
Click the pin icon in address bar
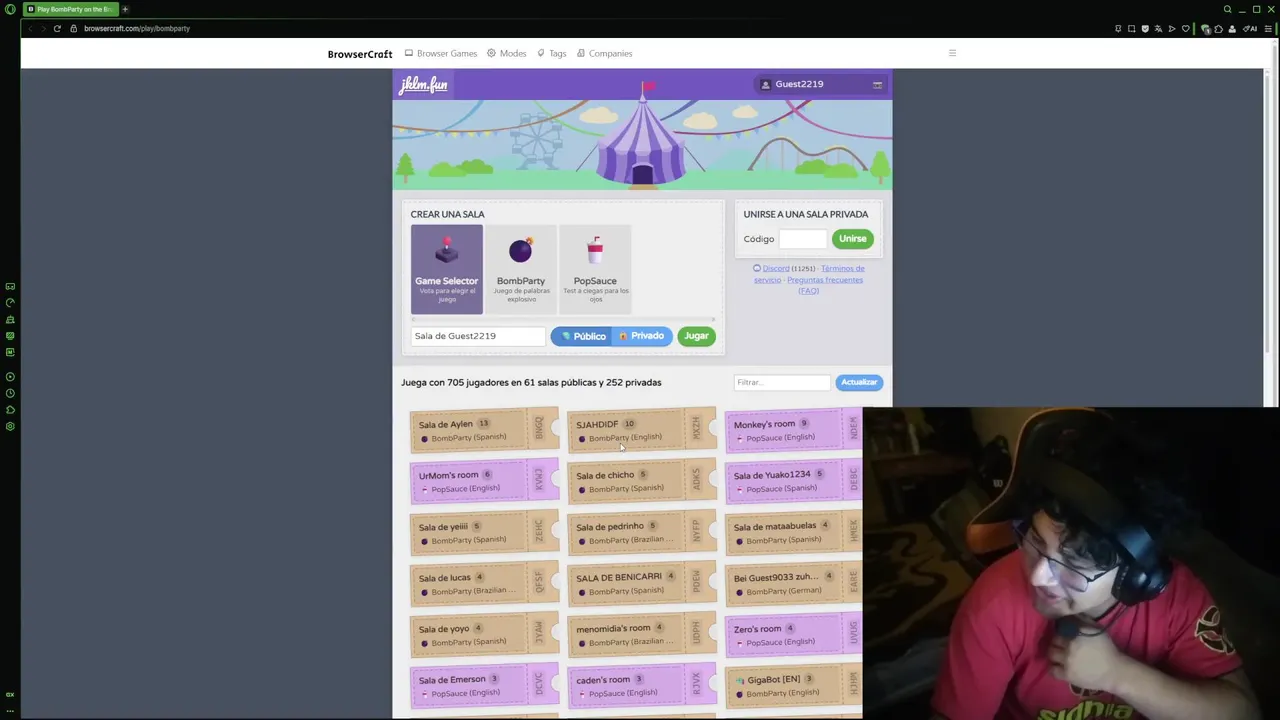click(1118, 28)
